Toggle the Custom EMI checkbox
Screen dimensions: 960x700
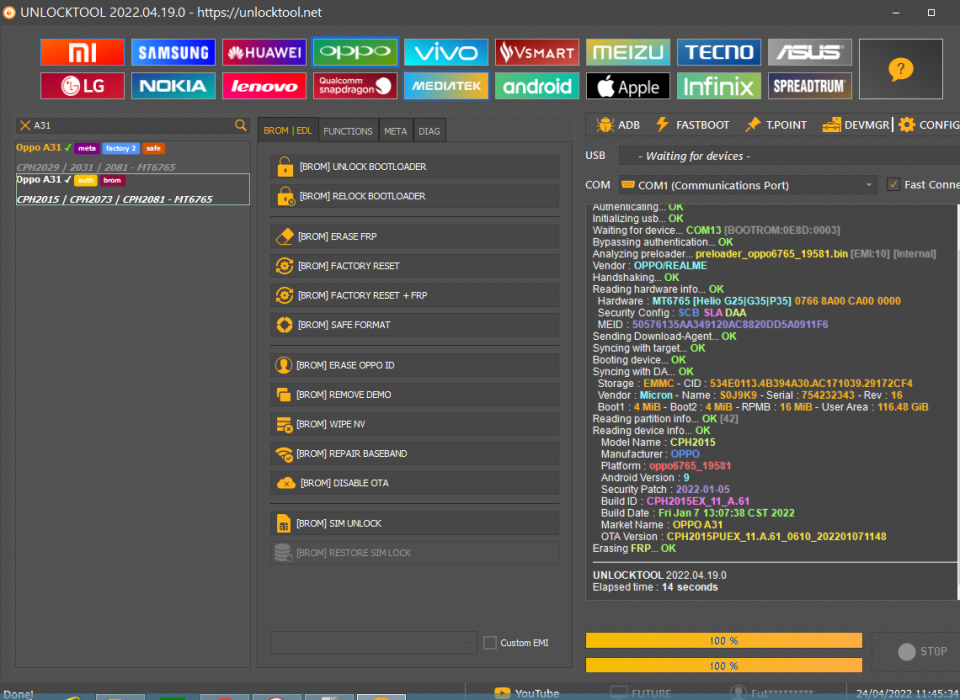pos(490,642)
